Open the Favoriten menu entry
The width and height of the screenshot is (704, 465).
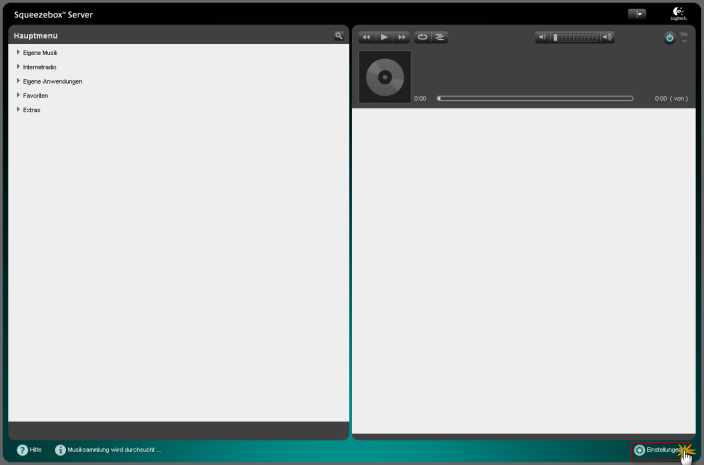[35, 95]
